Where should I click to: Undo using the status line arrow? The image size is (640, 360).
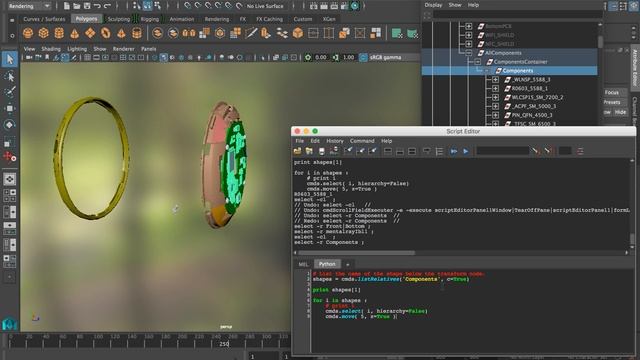[97, 6]
